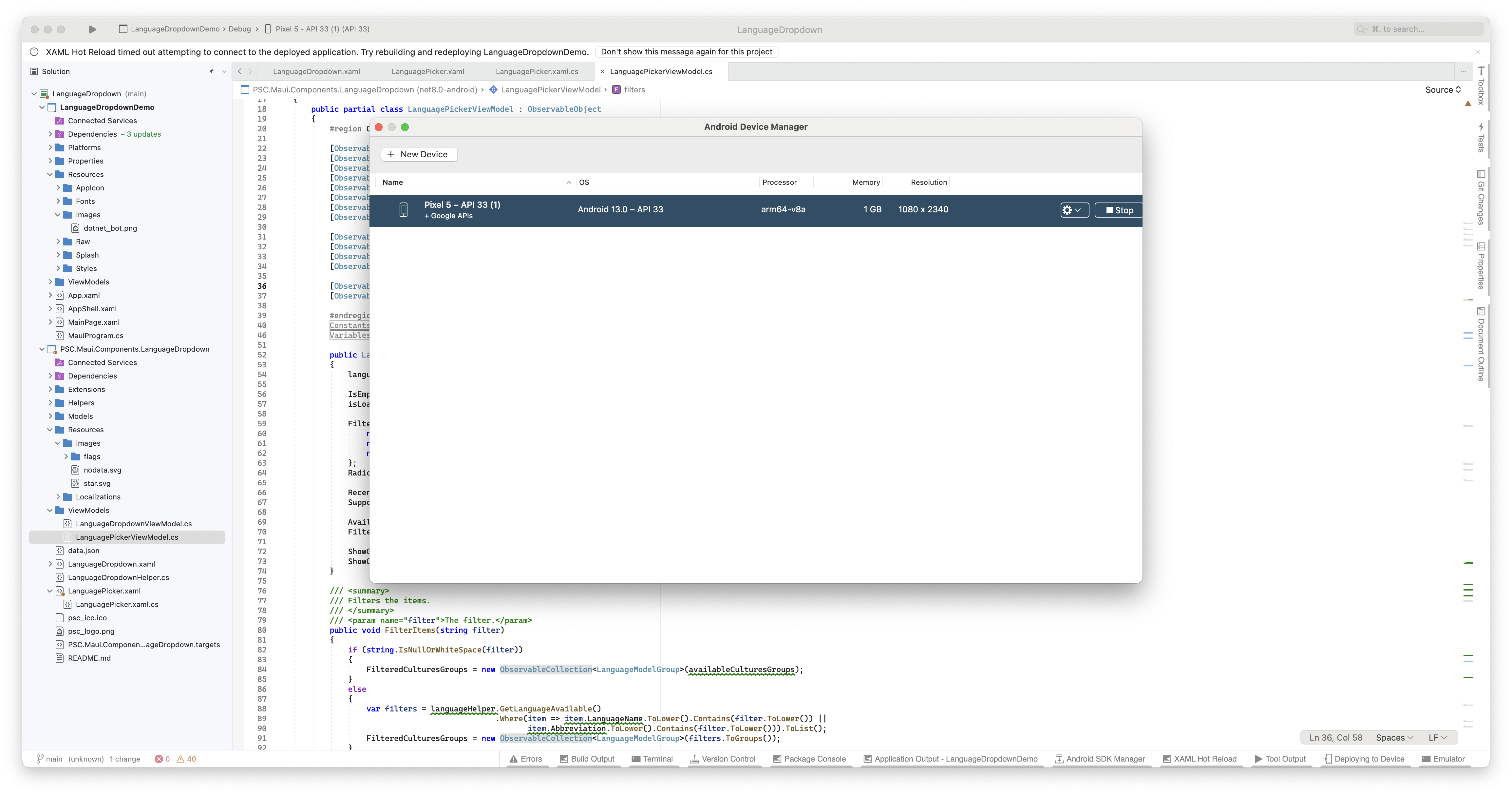This screenshot has height=795, width=1512.
Task: Open the Android SDK Manager pad
Action: (1100, 759)
